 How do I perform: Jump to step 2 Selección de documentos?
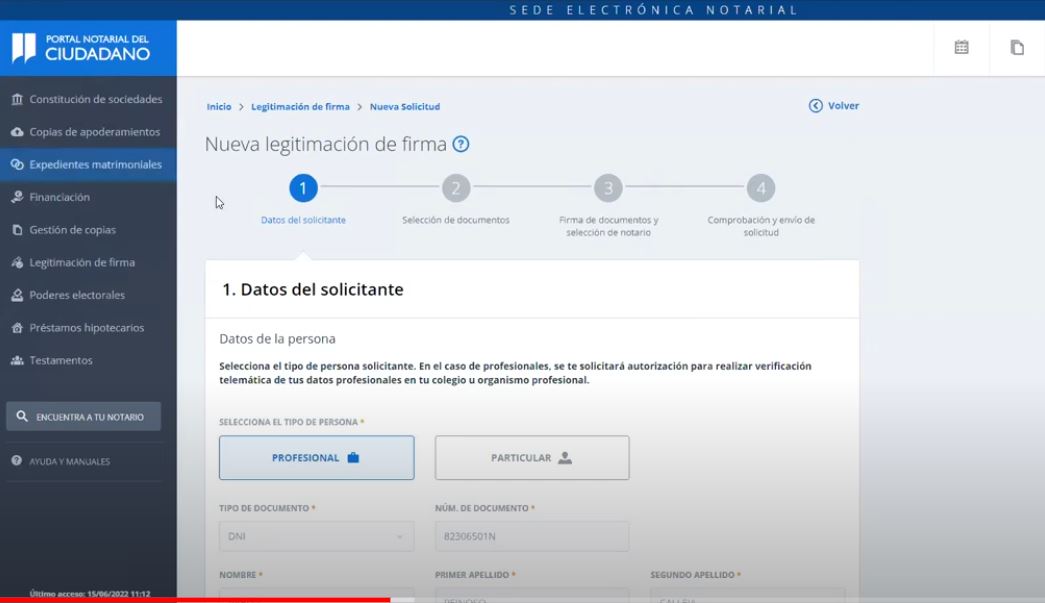pos(455,189)
